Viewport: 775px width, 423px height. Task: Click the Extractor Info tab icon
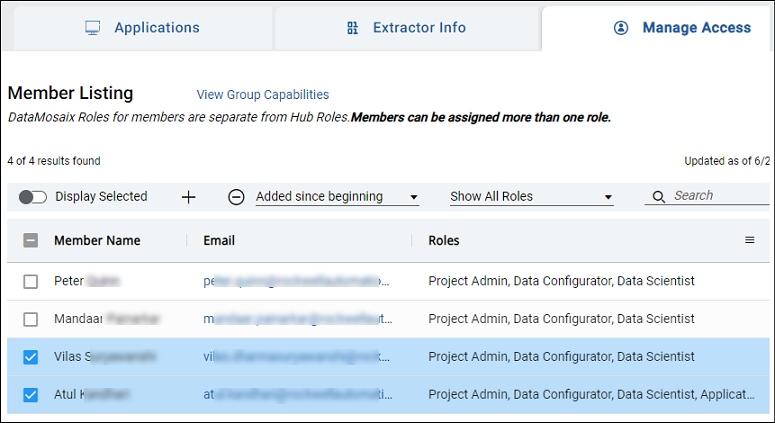pyautogui.click(x=352, y=28)
